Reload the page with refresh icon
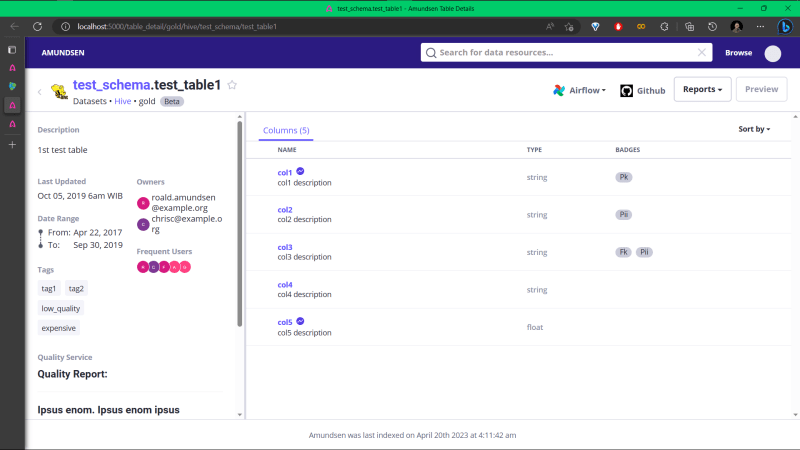800x450 pixels. coord(38,27)
